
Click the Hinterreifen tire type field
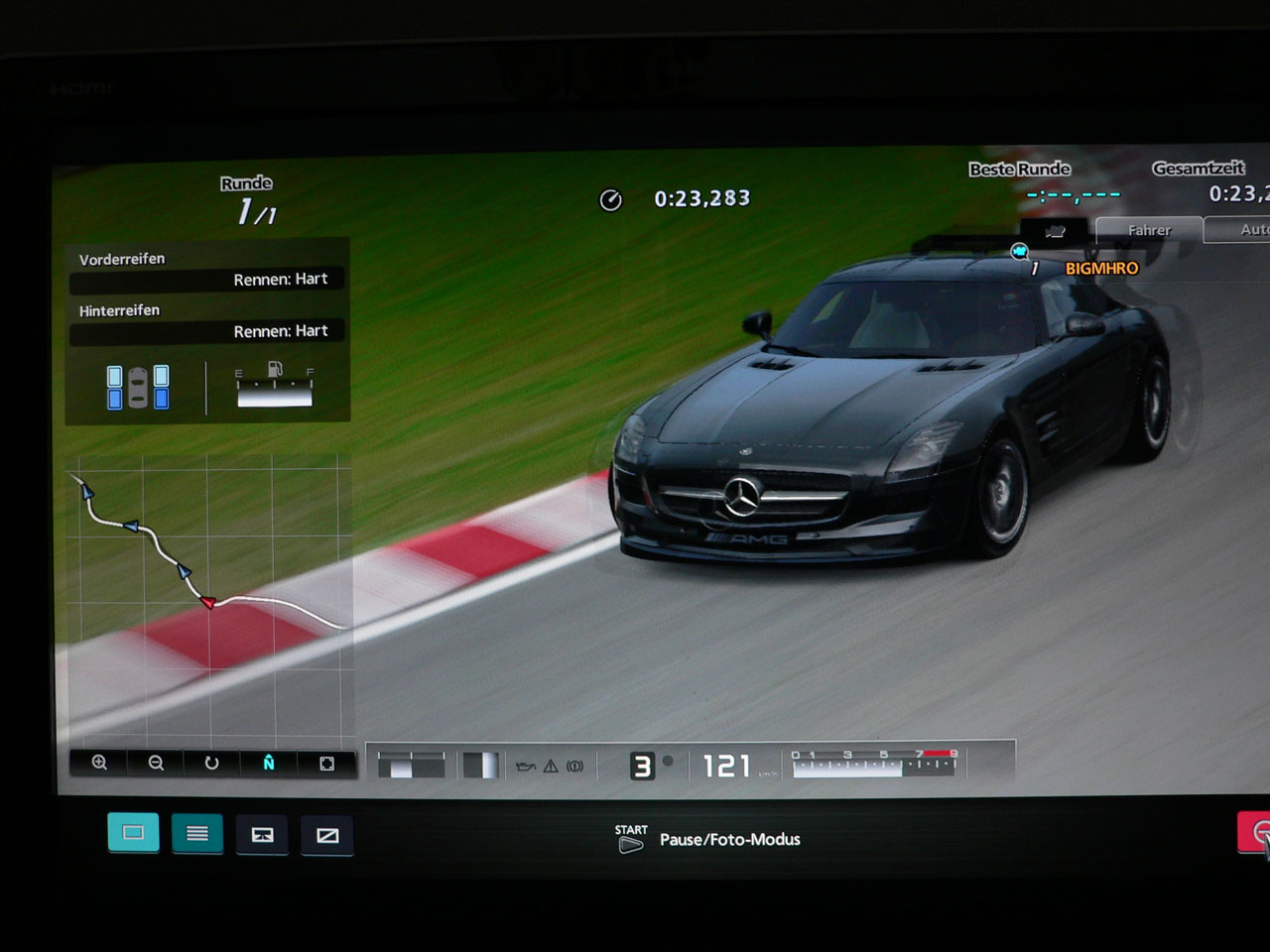point(208,332)
